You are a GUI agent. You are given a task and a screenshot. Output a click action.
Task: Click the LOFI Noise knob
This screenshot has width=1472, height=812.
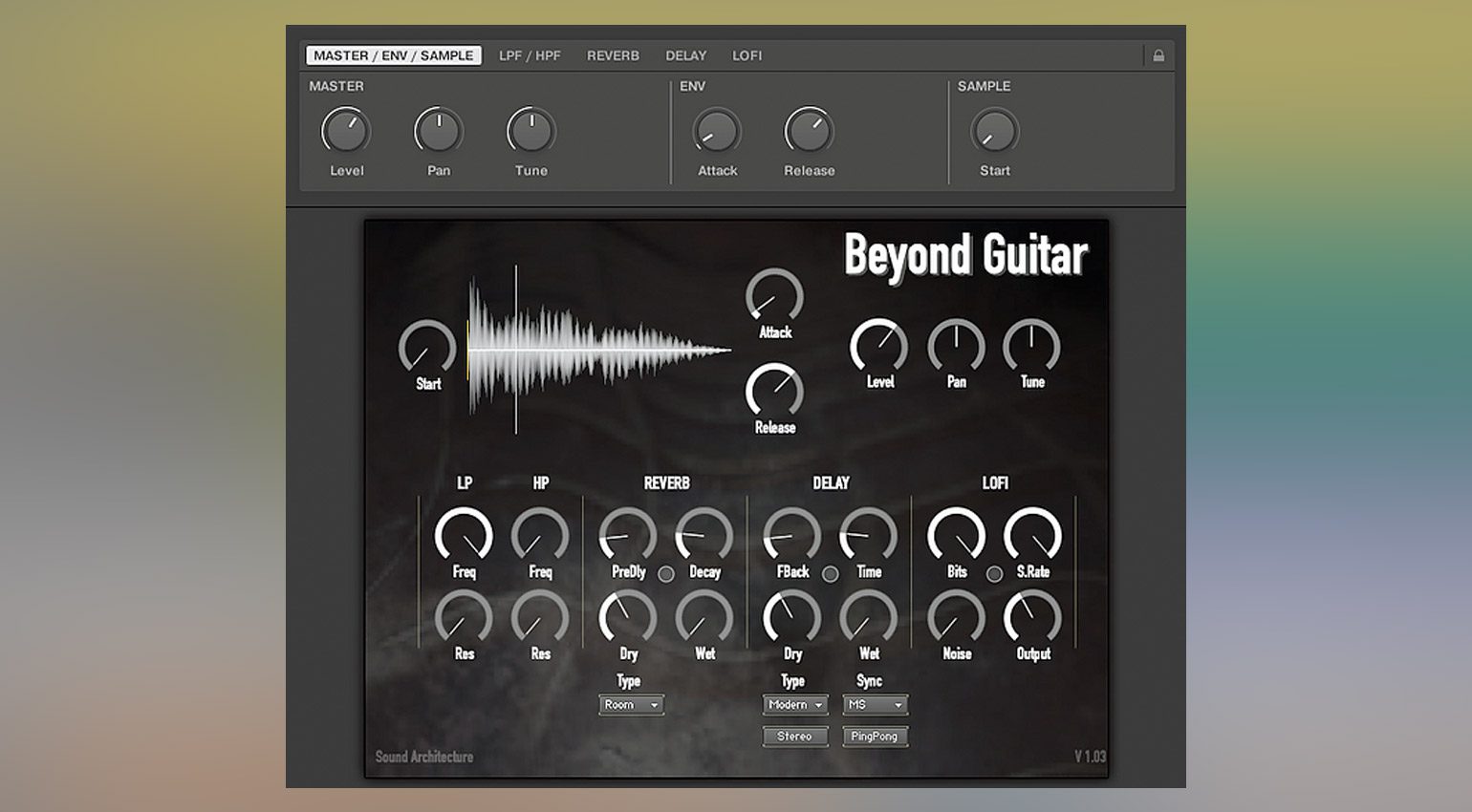(x=957, y=617)
